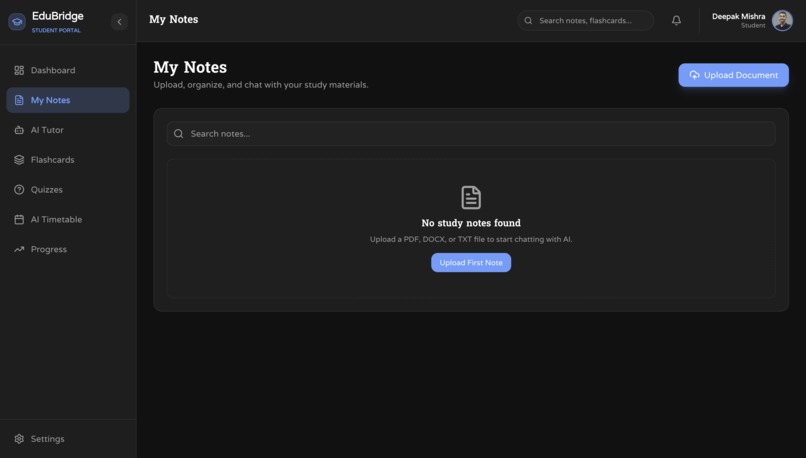The height and width of the screenshot is (458, 806).
Task: Click the AI Timetable calendar icon
Action: click(19, 219)
